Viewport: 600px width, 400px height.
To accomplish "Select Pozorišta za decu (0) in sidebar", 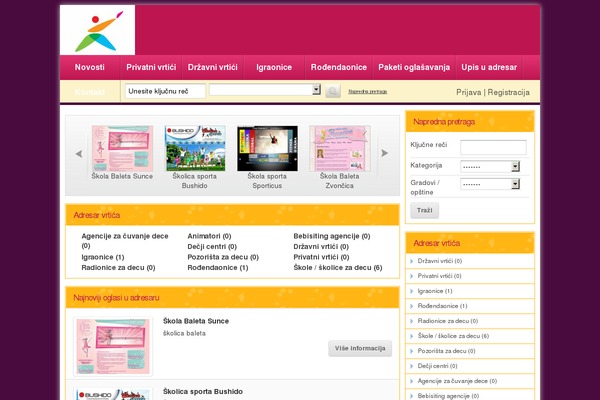I will point(446,351).
